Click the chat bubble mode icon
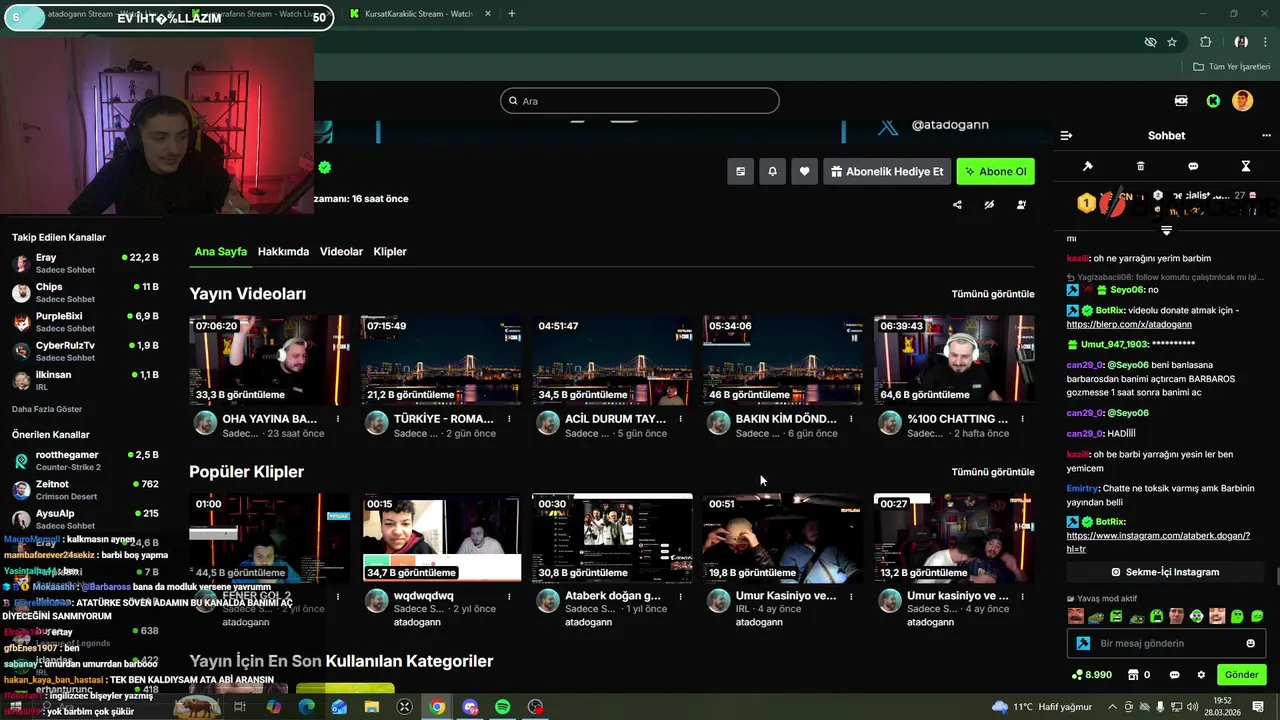Image resolution: width=1280 pixels, height=720 pixels. [x=1193, y=166]
